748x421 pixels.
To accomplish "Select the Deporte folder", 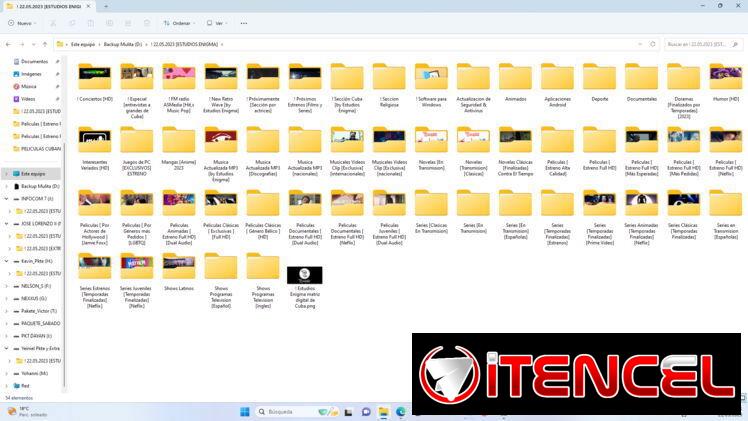I will point(599,82).
